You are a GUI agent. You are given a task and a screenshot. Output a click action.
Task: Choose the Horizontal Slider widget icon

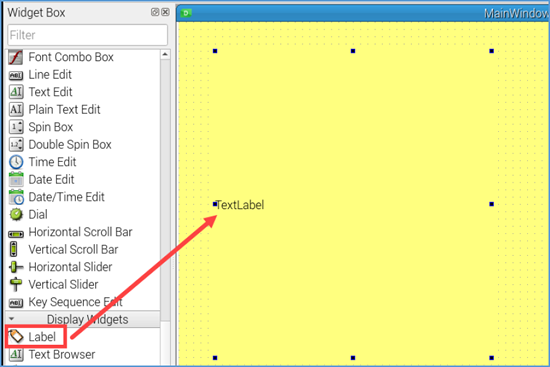(x=16, y=267)
